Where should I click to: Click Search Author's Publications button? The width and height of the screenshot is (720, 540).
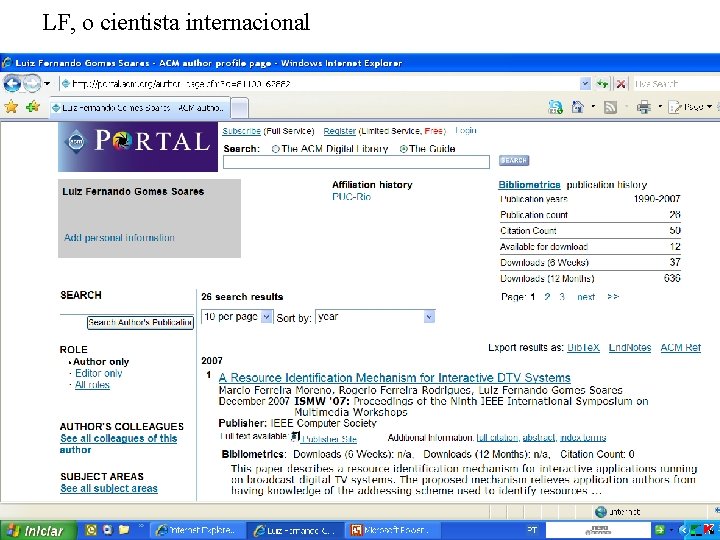pyautogui.click(x=141, y=323)
